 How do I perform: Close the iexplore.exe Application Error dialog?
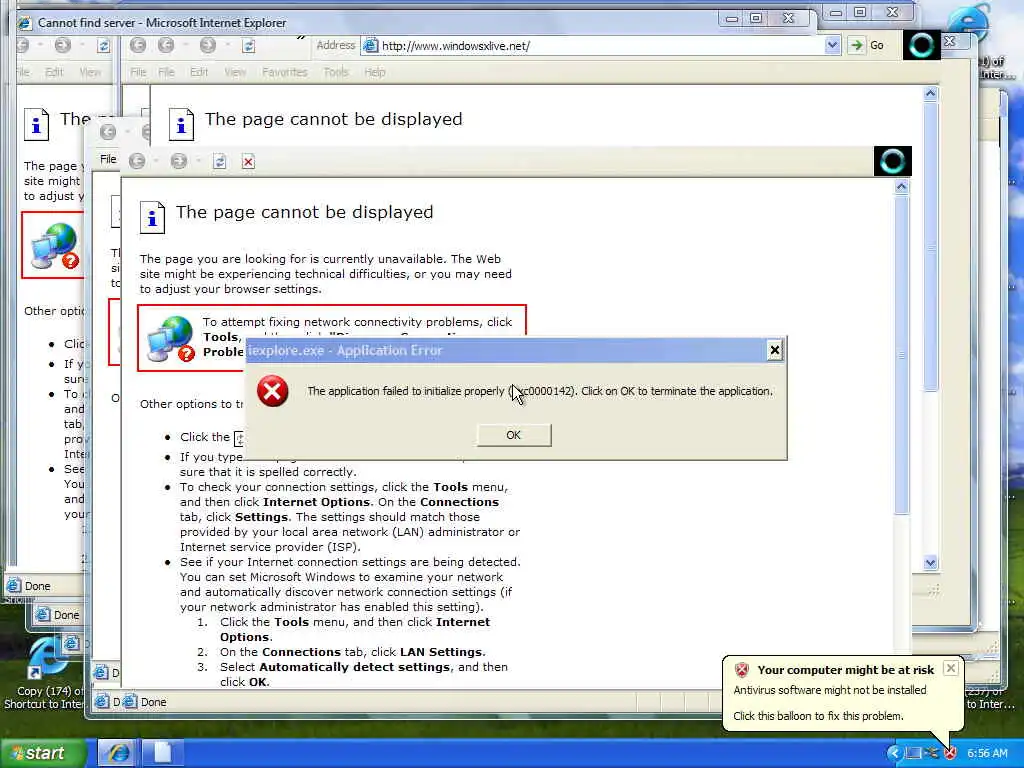click(x=775, y=350)
